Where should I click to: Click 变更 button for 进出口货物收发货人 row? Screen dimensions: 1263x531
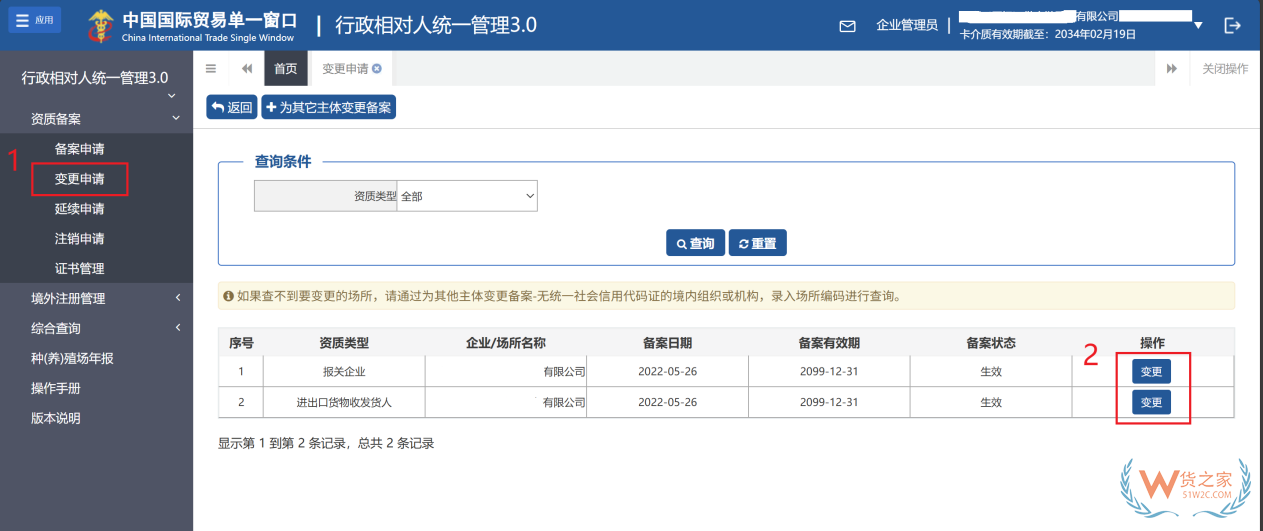click(1151, 402)
